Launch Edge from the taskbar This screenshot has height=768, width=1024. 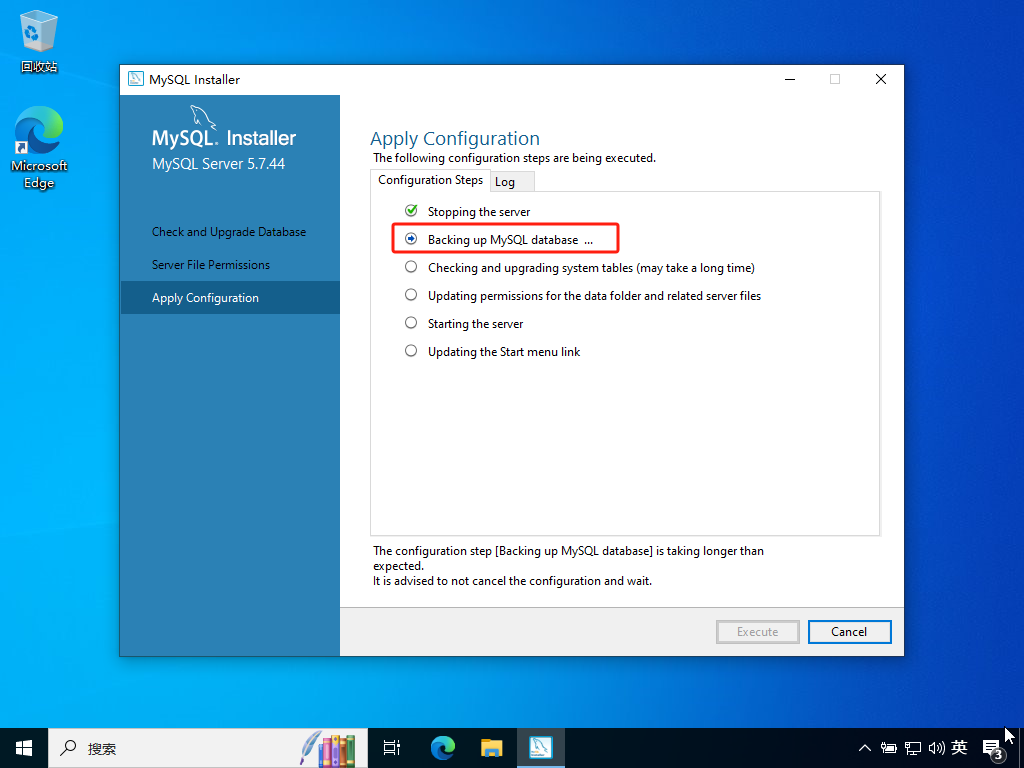click(442, 747)
